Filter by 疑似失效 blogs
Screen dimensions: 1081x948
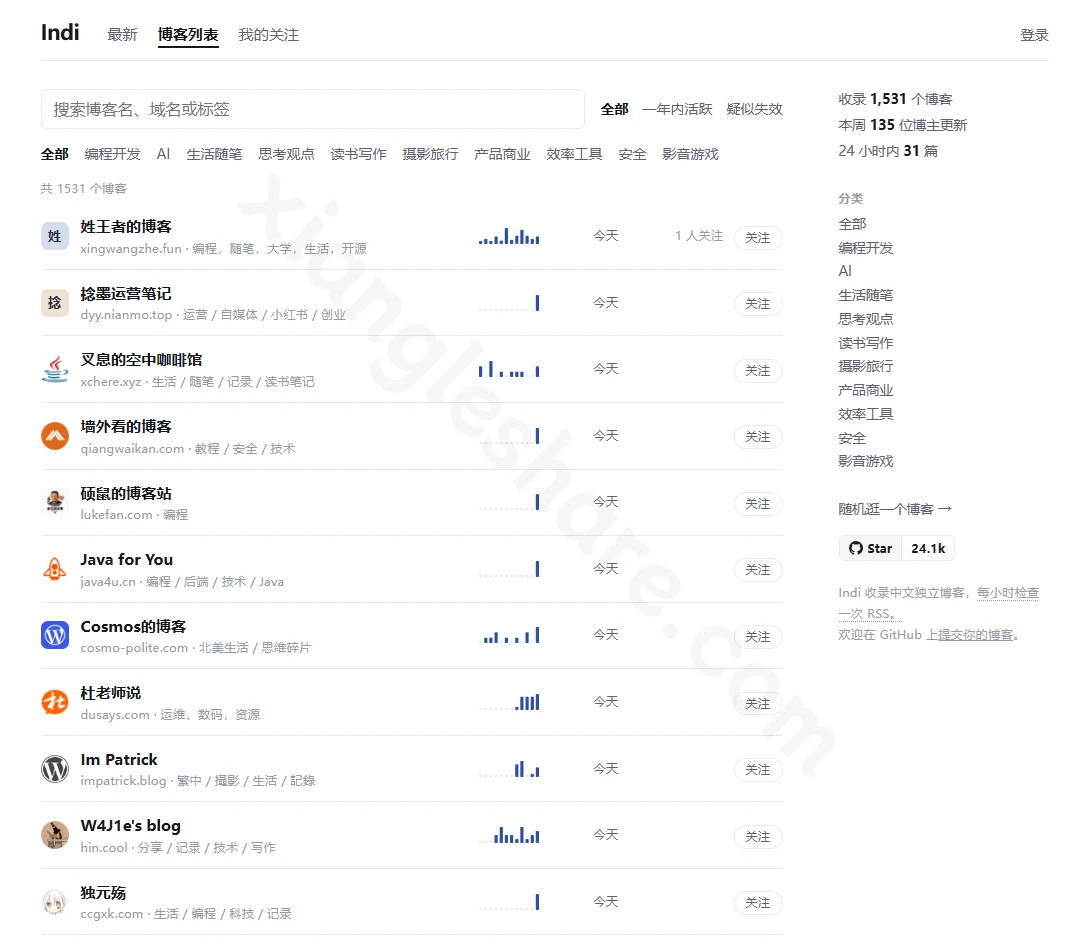pos(754,109)
